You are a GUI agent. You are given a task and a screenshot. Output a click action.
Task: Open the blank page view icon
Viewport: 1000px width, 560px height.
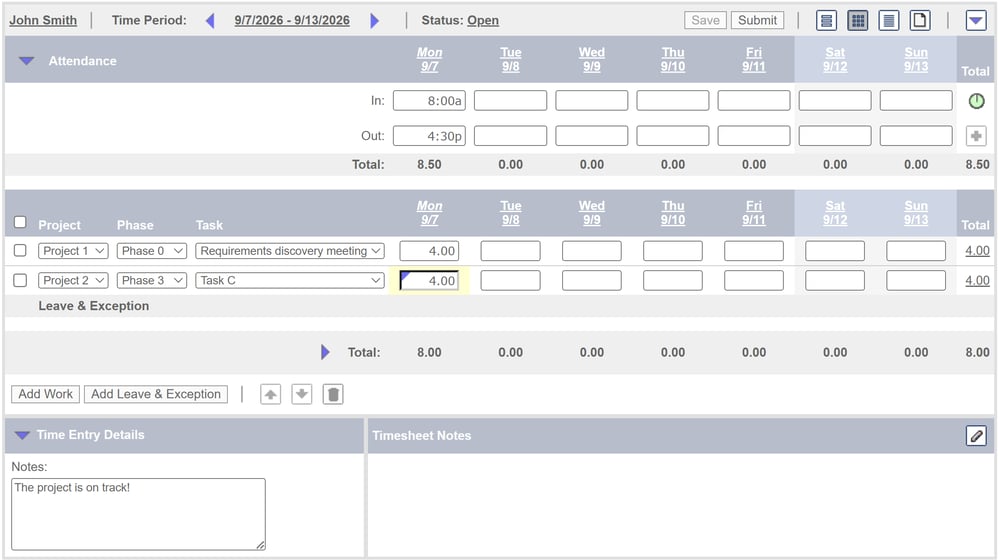(x=920, y=20)
